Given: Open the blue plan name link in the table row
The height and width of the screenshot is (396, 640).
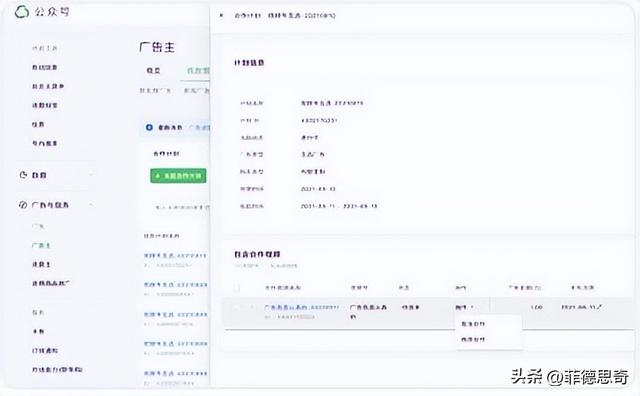Looking at the screenshot, I should point(301,307).
